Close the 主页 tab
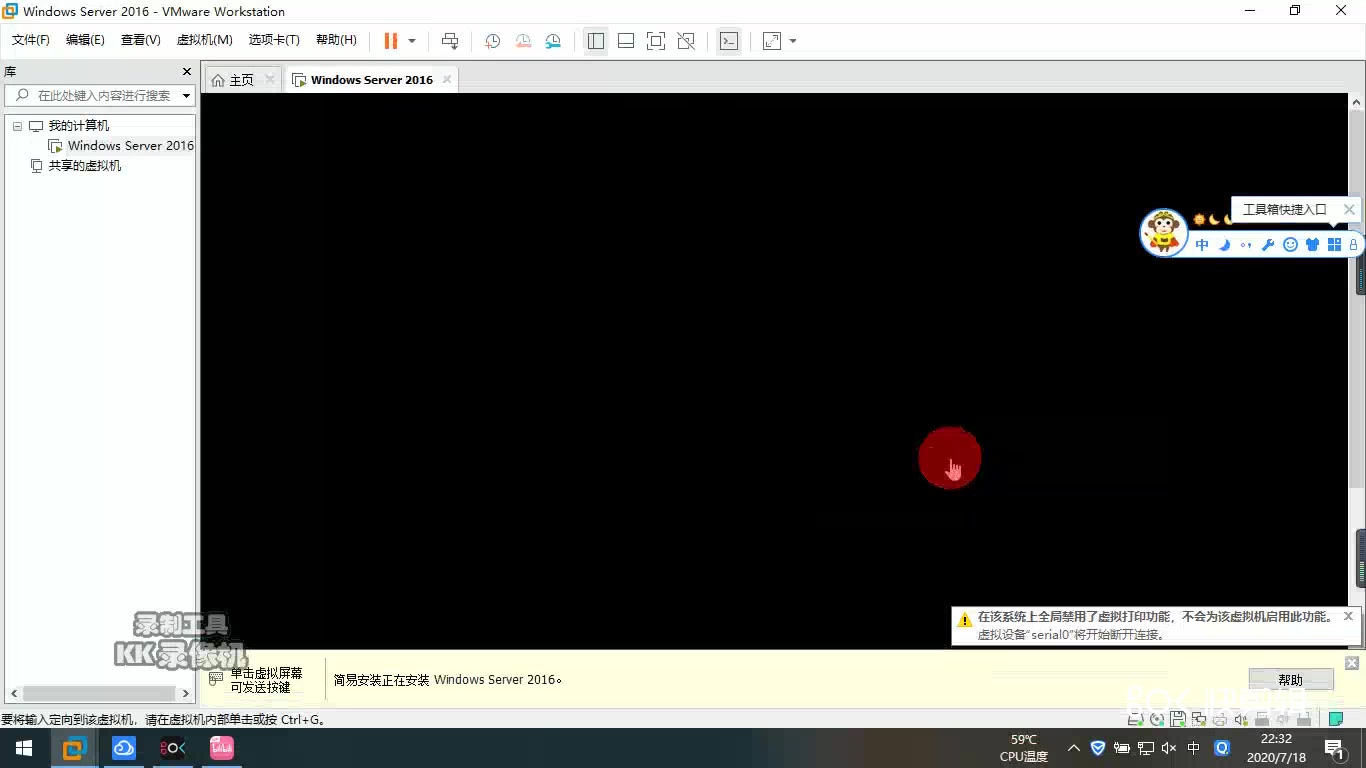The width and height of the screenshot is (1366, 768). [269, 80]
